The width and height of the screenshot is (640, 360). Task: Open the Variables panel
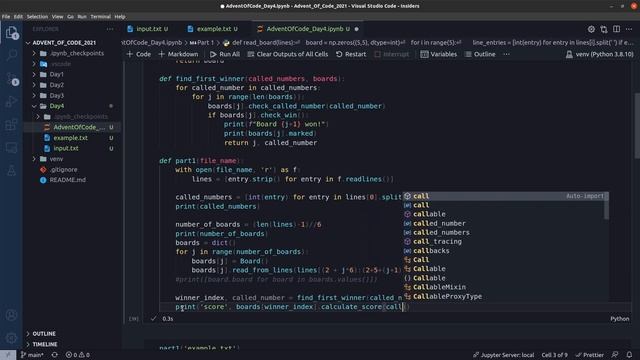click(x=438, y=54)
